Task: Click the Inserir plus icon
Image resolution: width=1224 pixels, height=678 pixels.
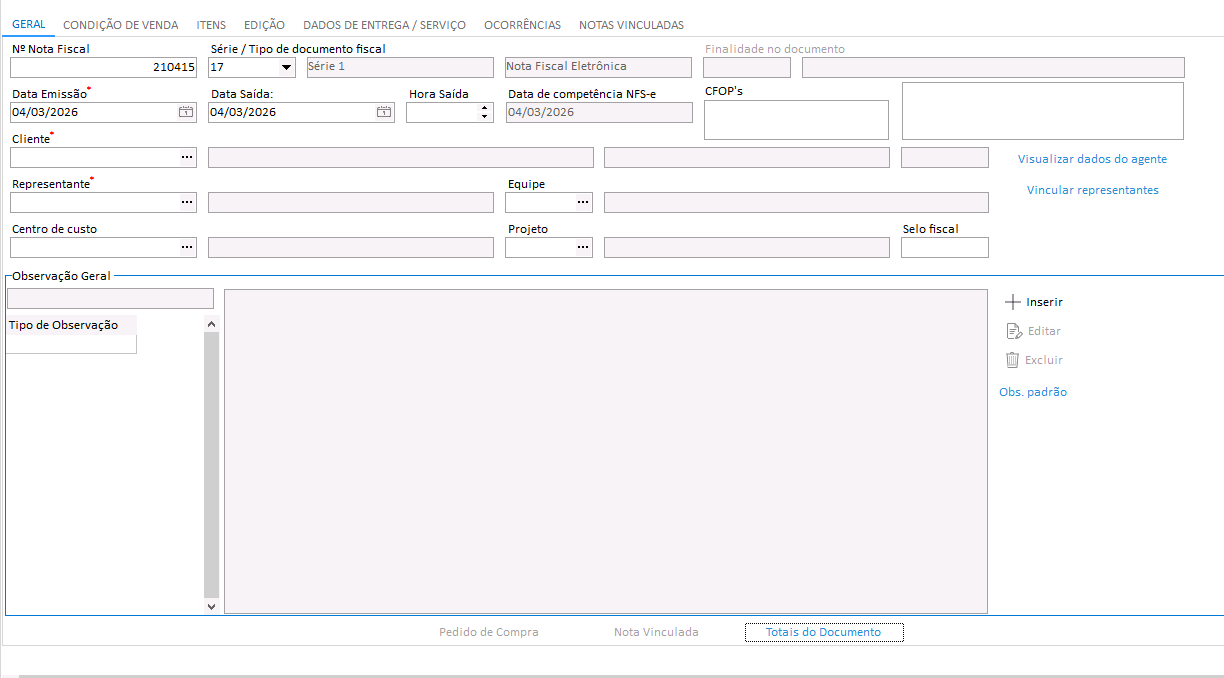Action: point(1013,302)
